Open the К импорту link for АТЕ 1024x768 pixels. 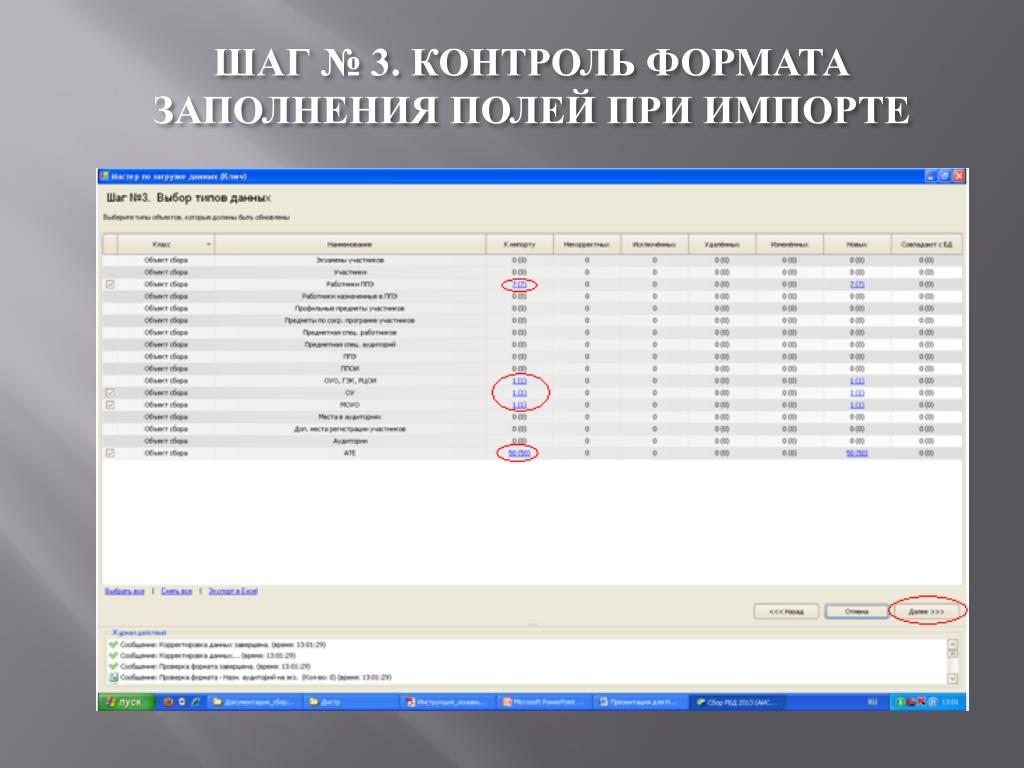tap(519, 453)
